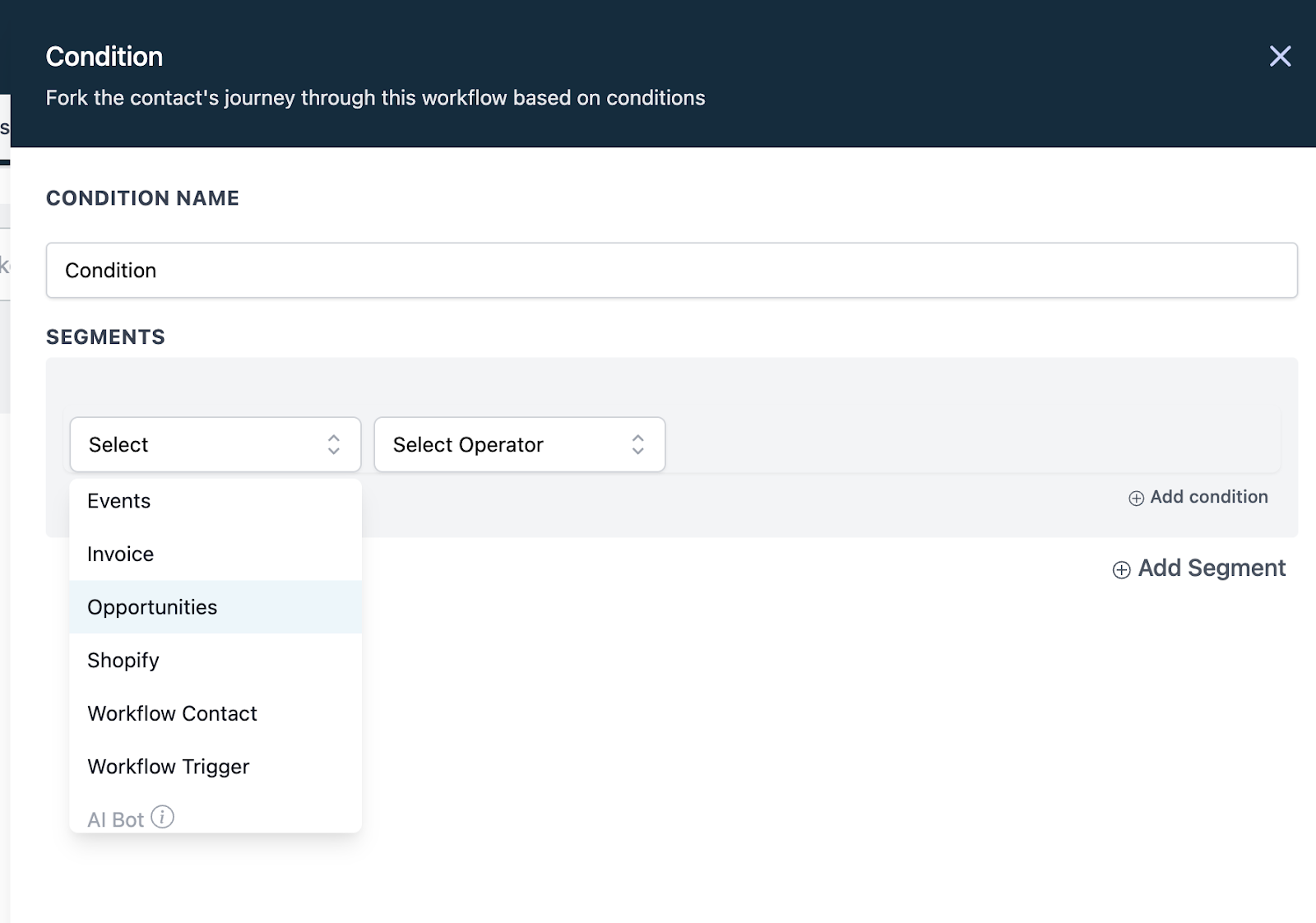The height and width of the screenshot is (923, 1316).
Task: Click the info icon beside AI Bot
Action: coord(163,817)
